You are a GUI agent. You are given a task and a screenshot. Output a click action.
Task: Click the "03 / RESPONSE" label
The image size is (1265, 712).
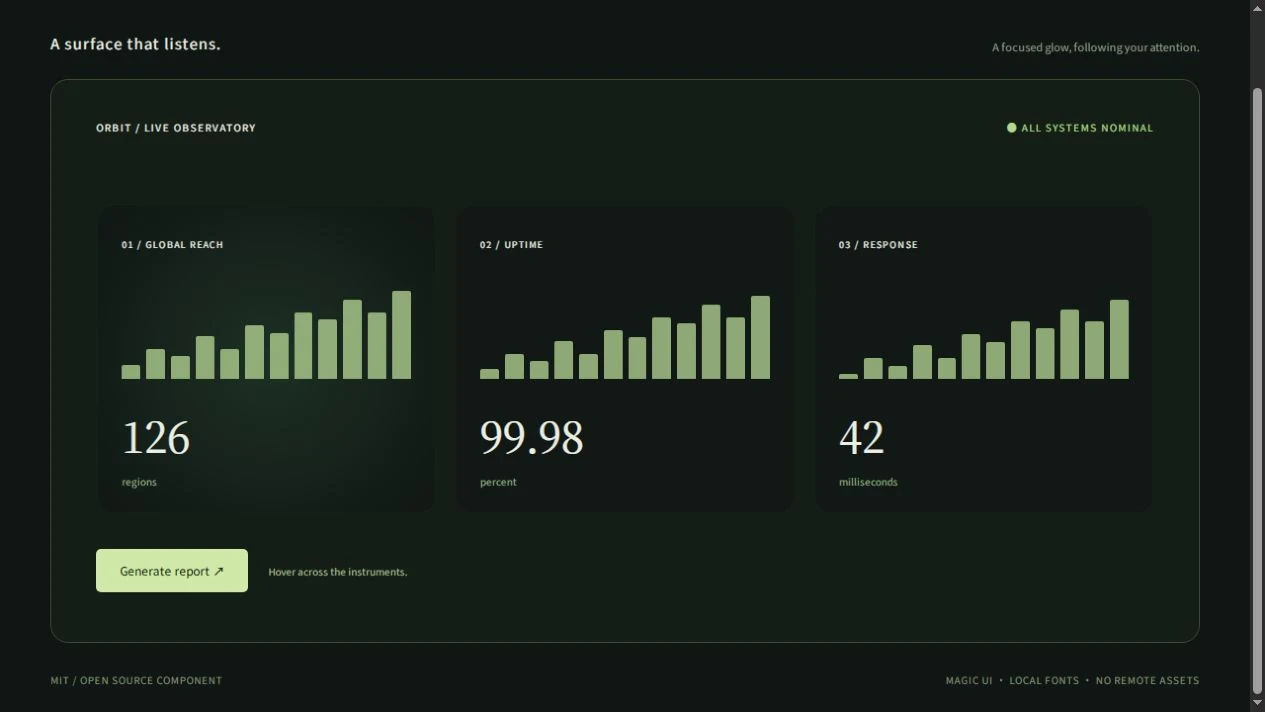point(878,245)
